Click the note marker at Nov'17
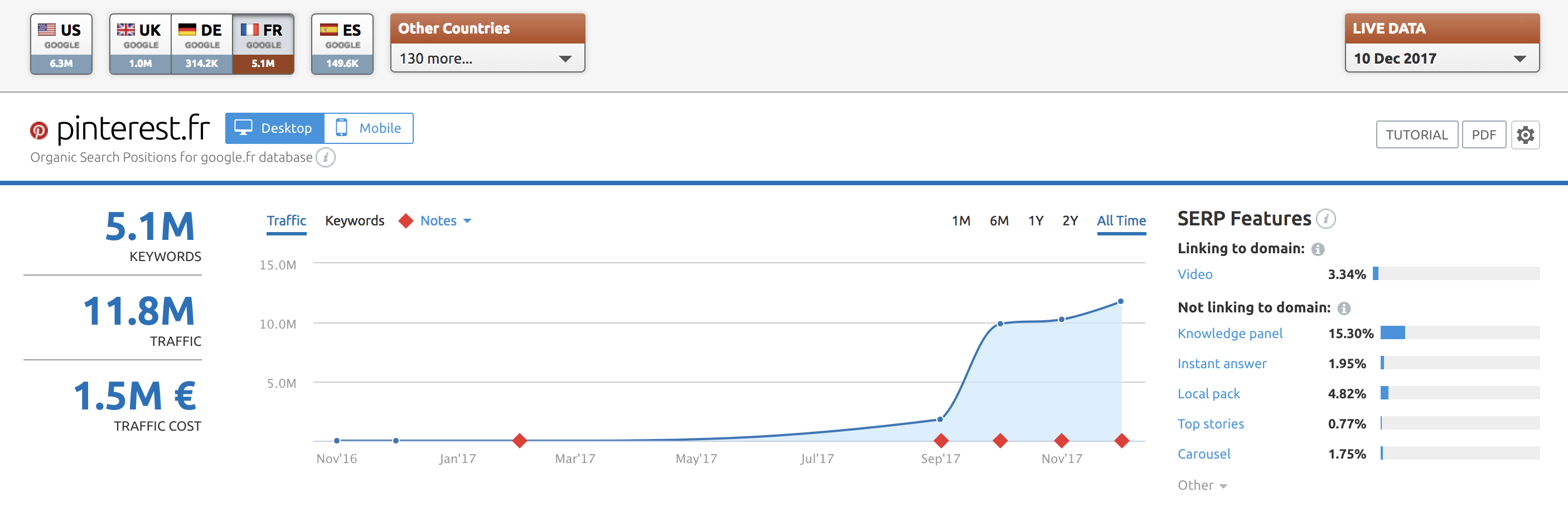Image resolution: width=1568 pixels, height=511 pixels. (1062, 440)
